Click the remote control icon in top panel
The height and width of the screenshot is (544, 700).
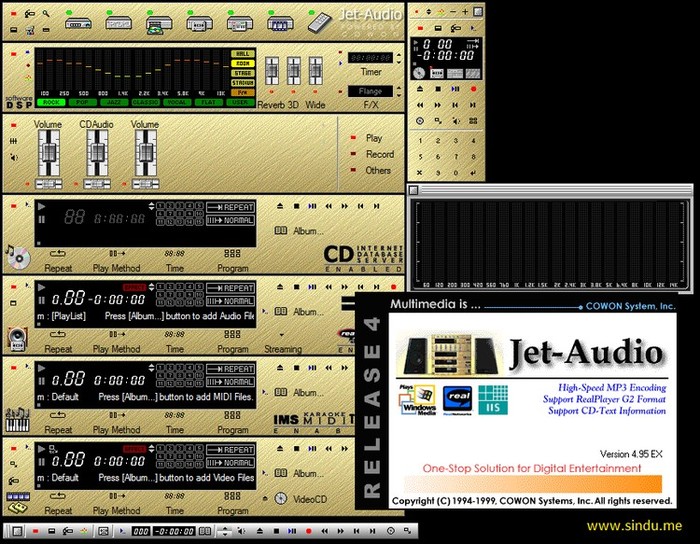pyautogui.click(x=317, y=23)
